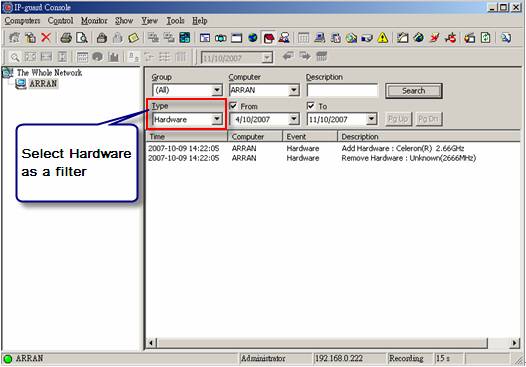Click the green refresh document icon
526x367 pixels.
click(x=485, y=38)
